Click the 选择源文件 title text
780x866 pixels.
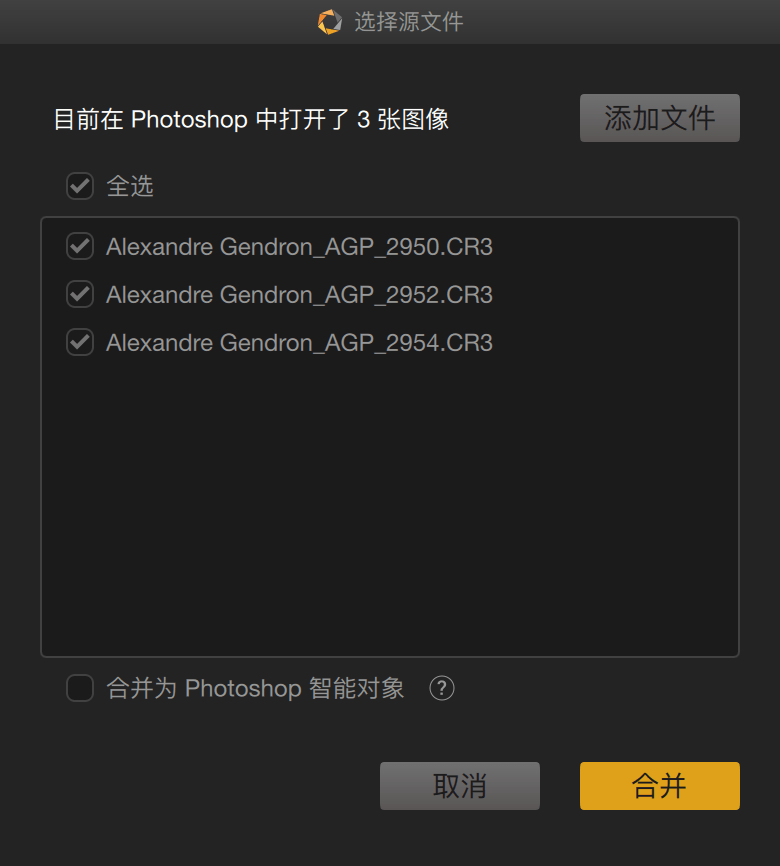tap(409, 22)
